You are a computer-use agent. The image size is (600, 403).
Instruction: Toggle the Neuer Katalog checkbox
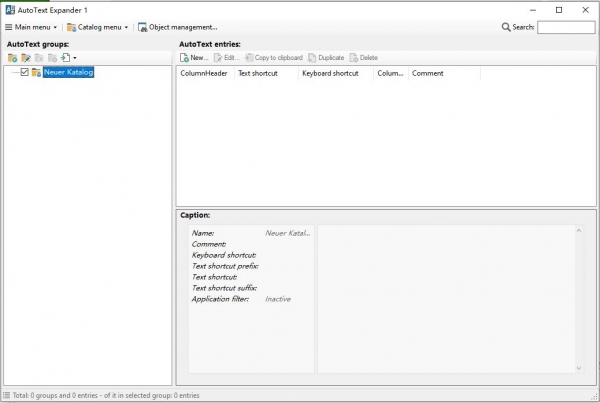[x=25, y=72]
